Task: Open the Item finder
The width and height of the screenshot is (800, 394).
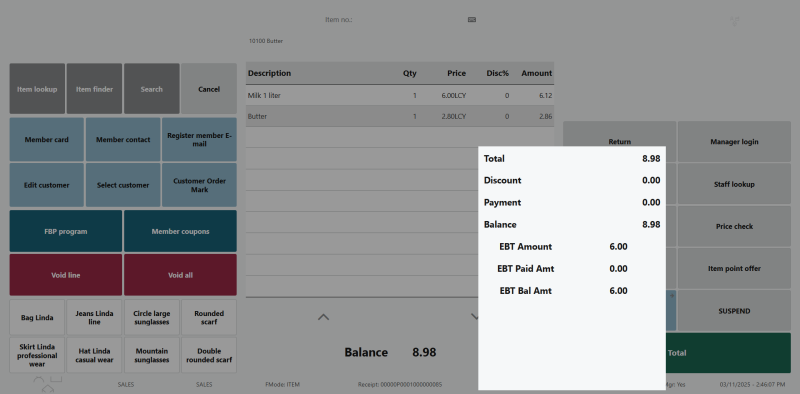Action: click(x=94, y=89)
